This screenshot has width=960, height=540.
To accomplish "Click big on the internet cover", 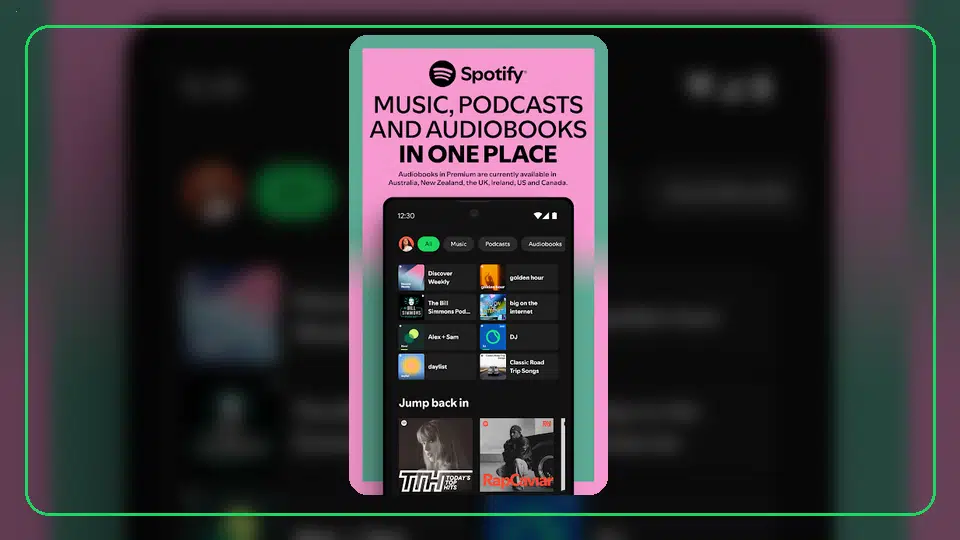I will [x=493, y=307].
